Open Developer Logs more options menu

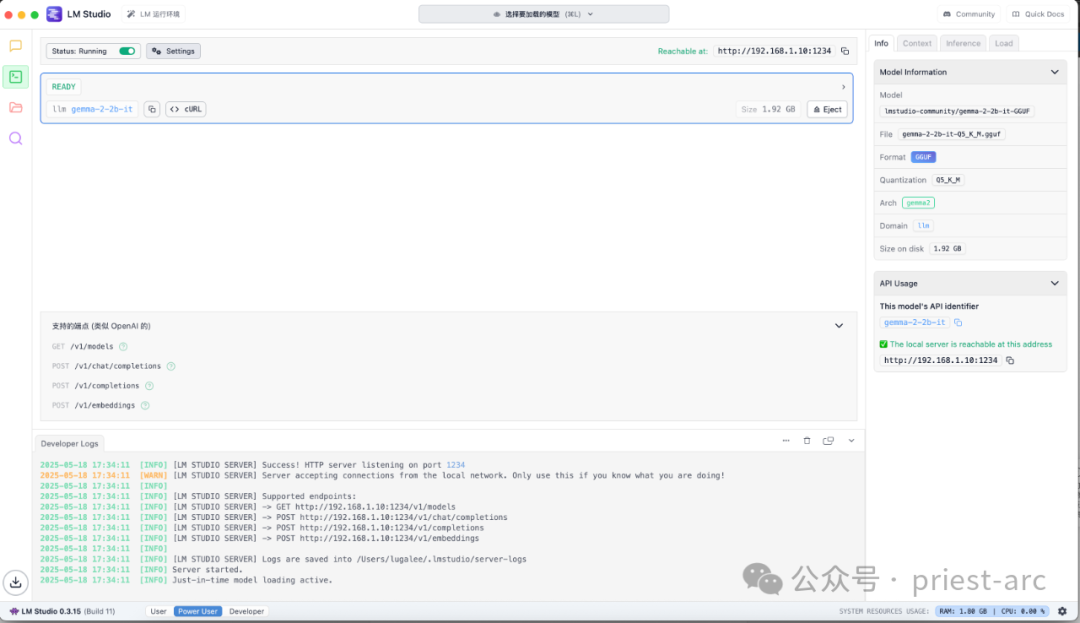point(786,441)
